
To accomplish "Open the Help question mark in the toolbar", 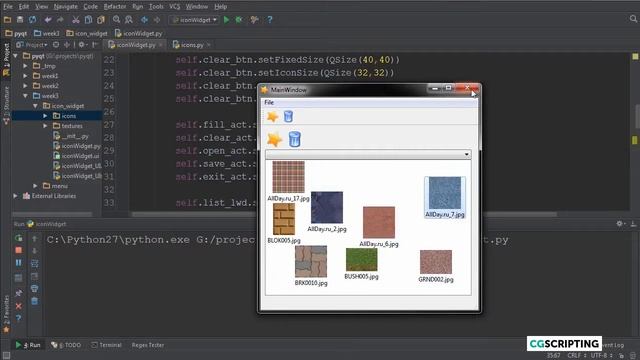I will (270, 20).
